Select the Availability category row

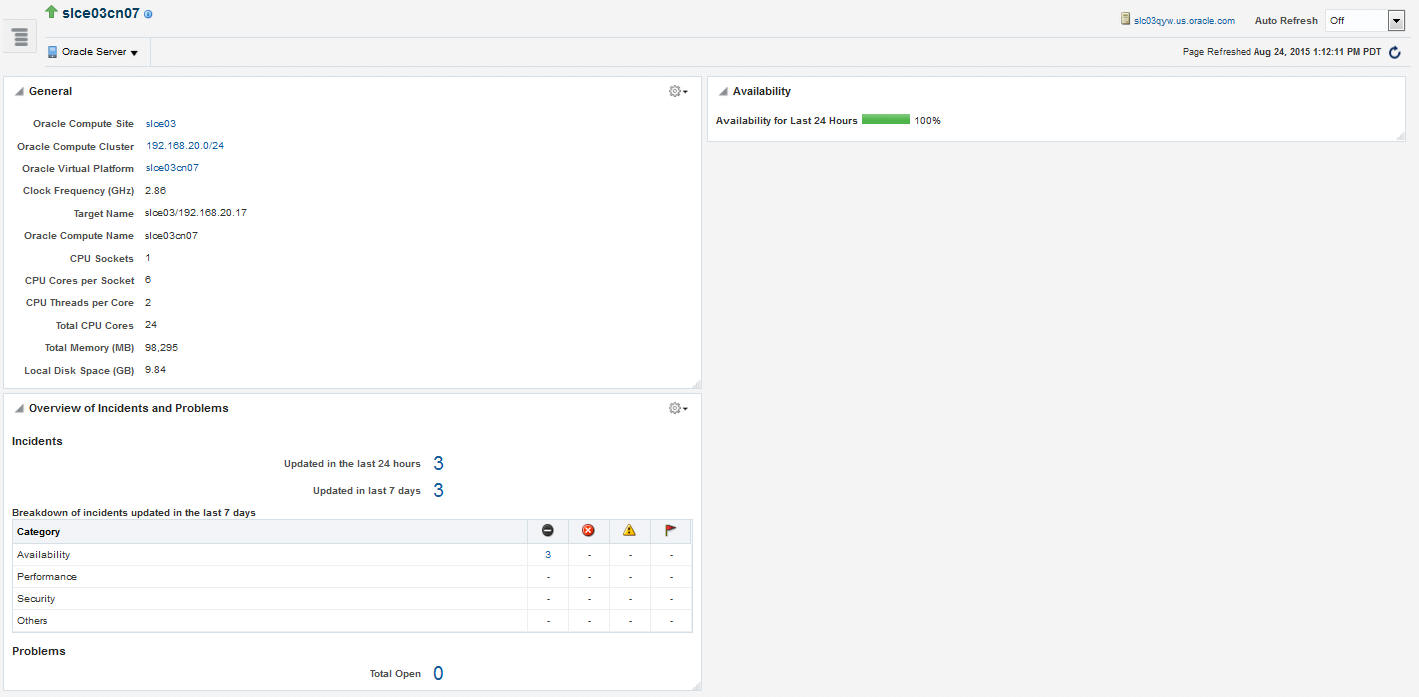tap(352, 555)
